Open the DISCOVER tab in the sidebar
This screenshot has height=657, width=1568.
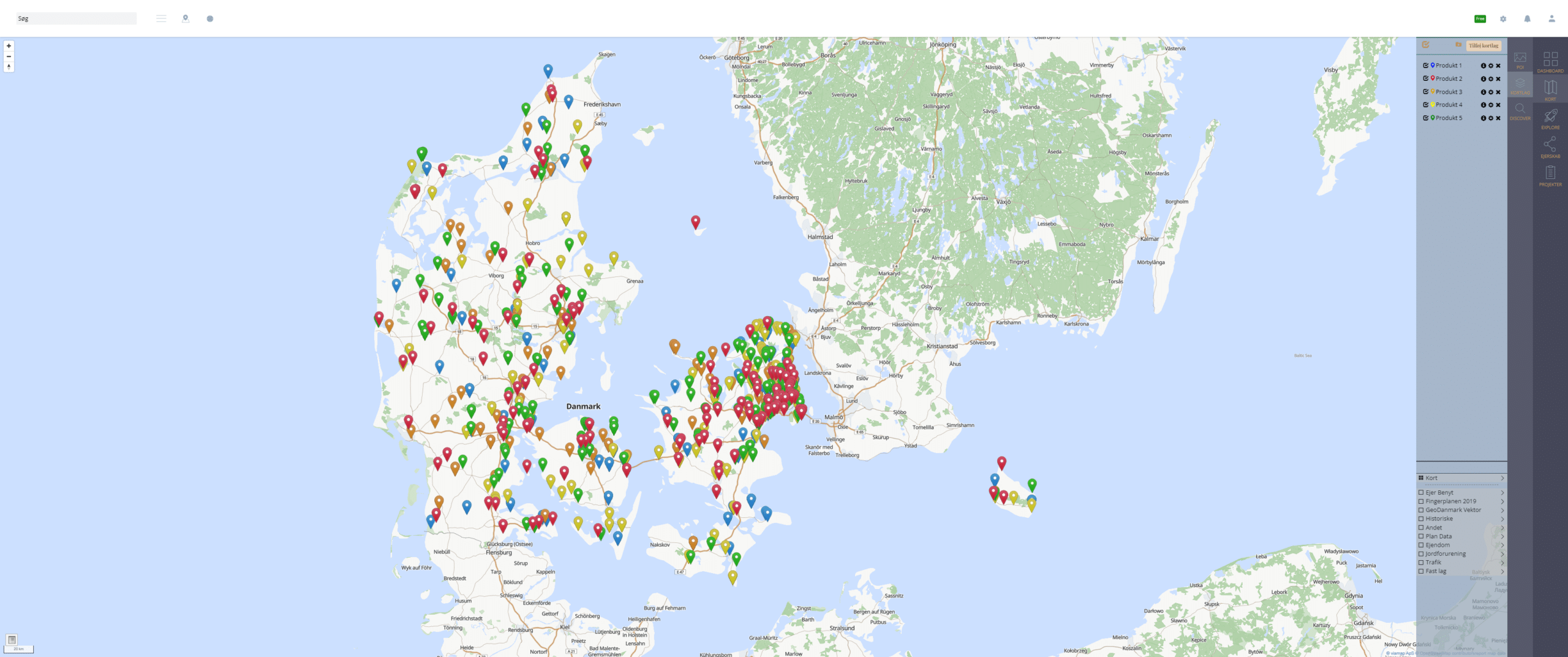(x=1520, y=111)
